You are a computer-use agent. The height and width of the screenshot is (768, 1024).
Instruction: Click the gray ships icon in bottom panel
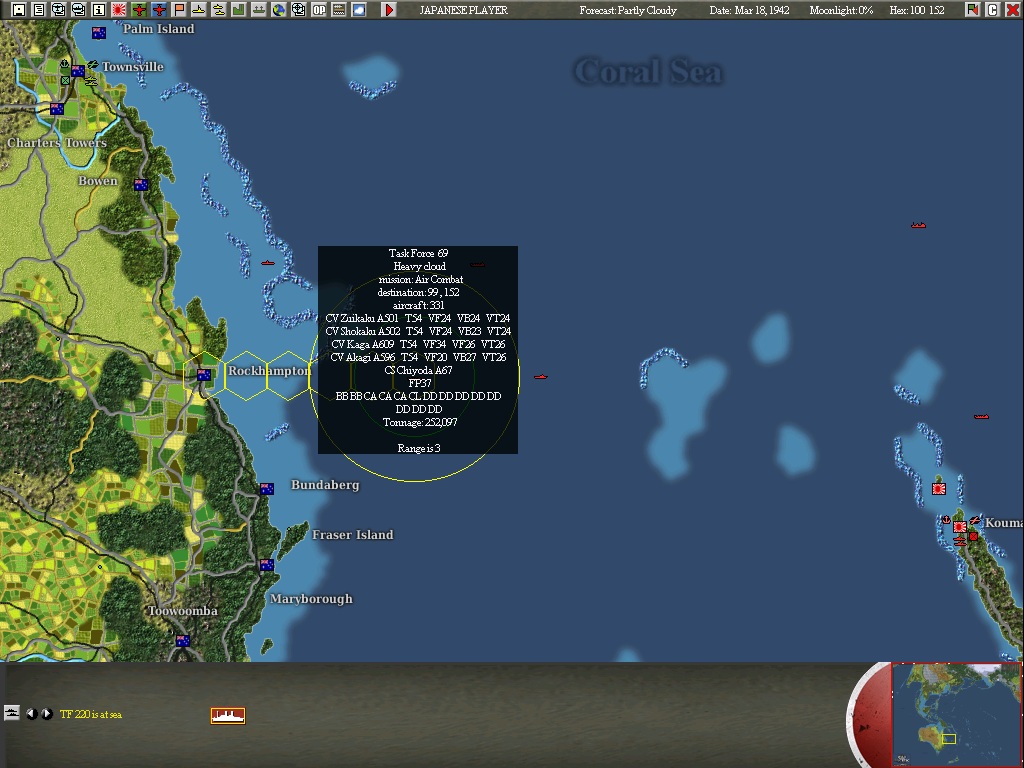tap(12, 712)
